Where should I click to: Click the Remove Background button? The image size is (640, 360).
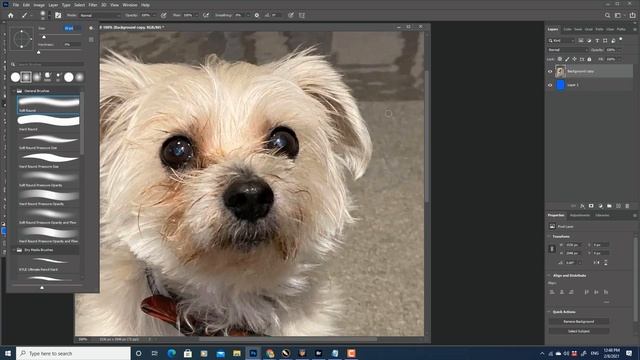(x=579, y=322)
